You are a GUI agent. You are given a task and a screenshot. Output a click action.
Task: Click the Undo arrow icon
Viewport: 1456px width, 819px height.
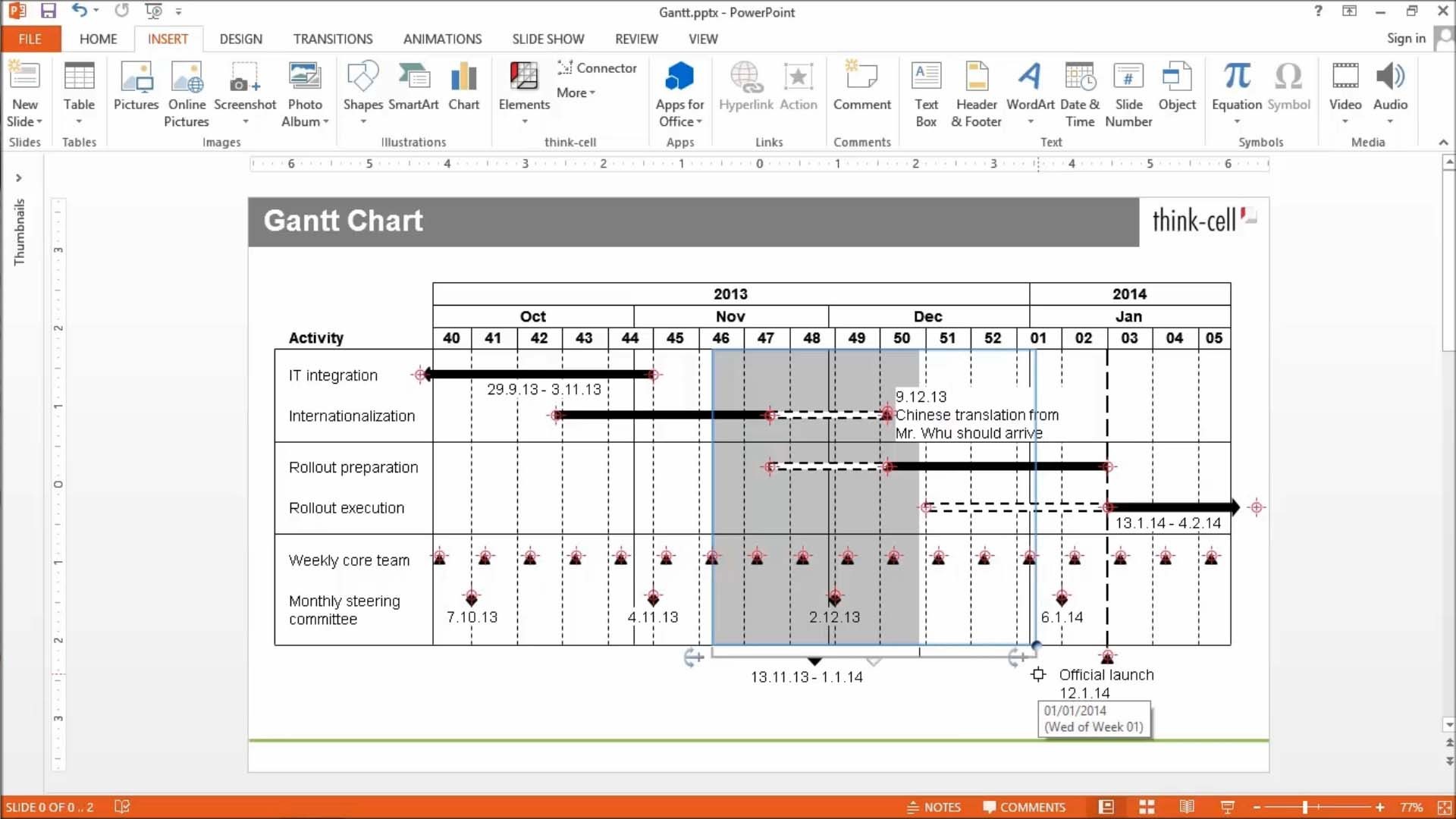(79, 11)
